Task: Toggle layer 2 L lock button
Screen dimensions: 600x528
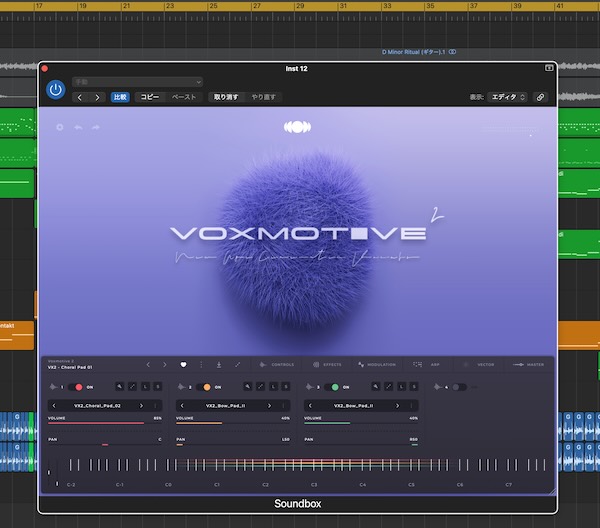Action: (x=273, y=387)
